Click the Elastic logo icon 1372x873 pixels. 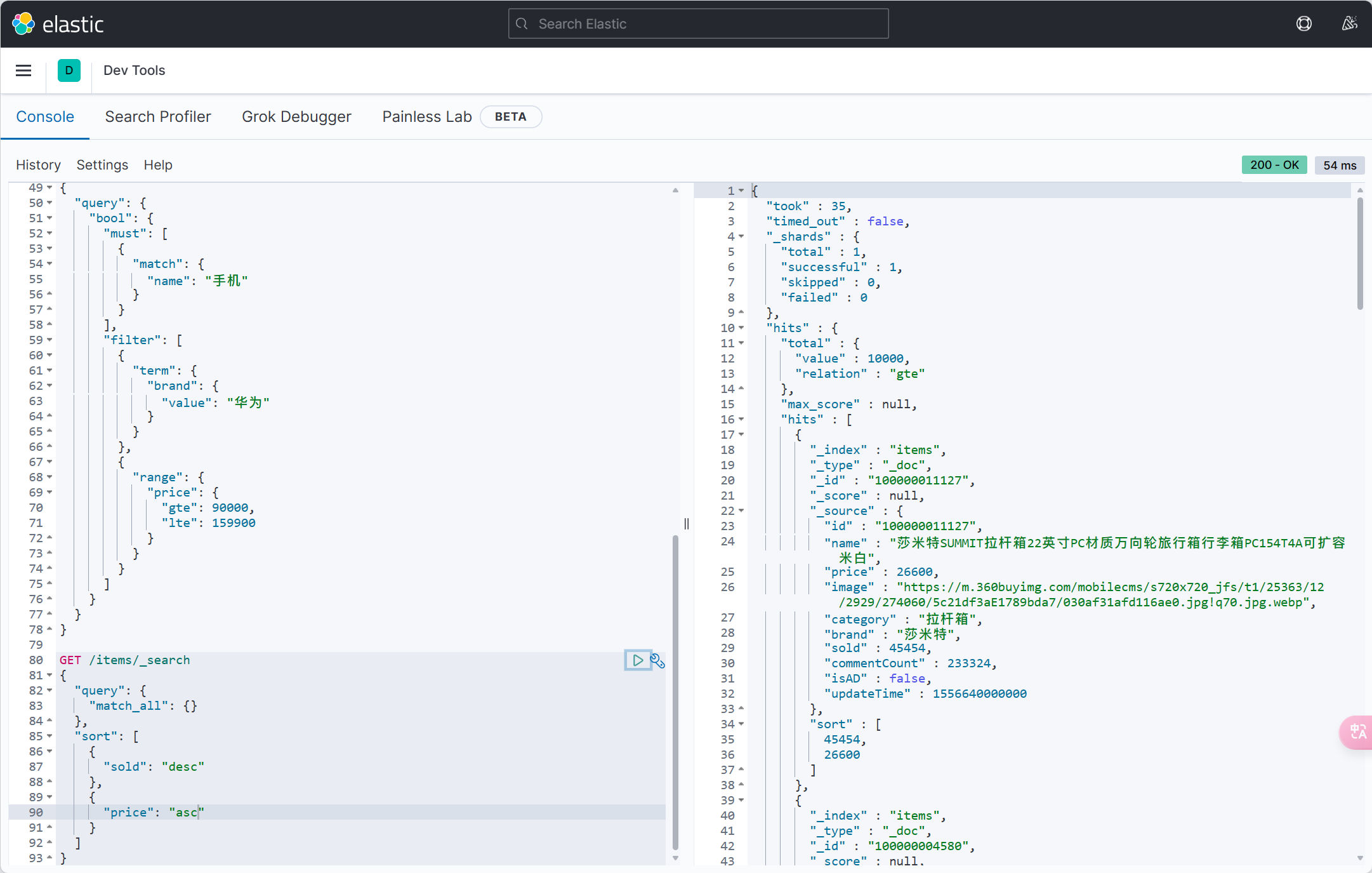tap(23, 24)
